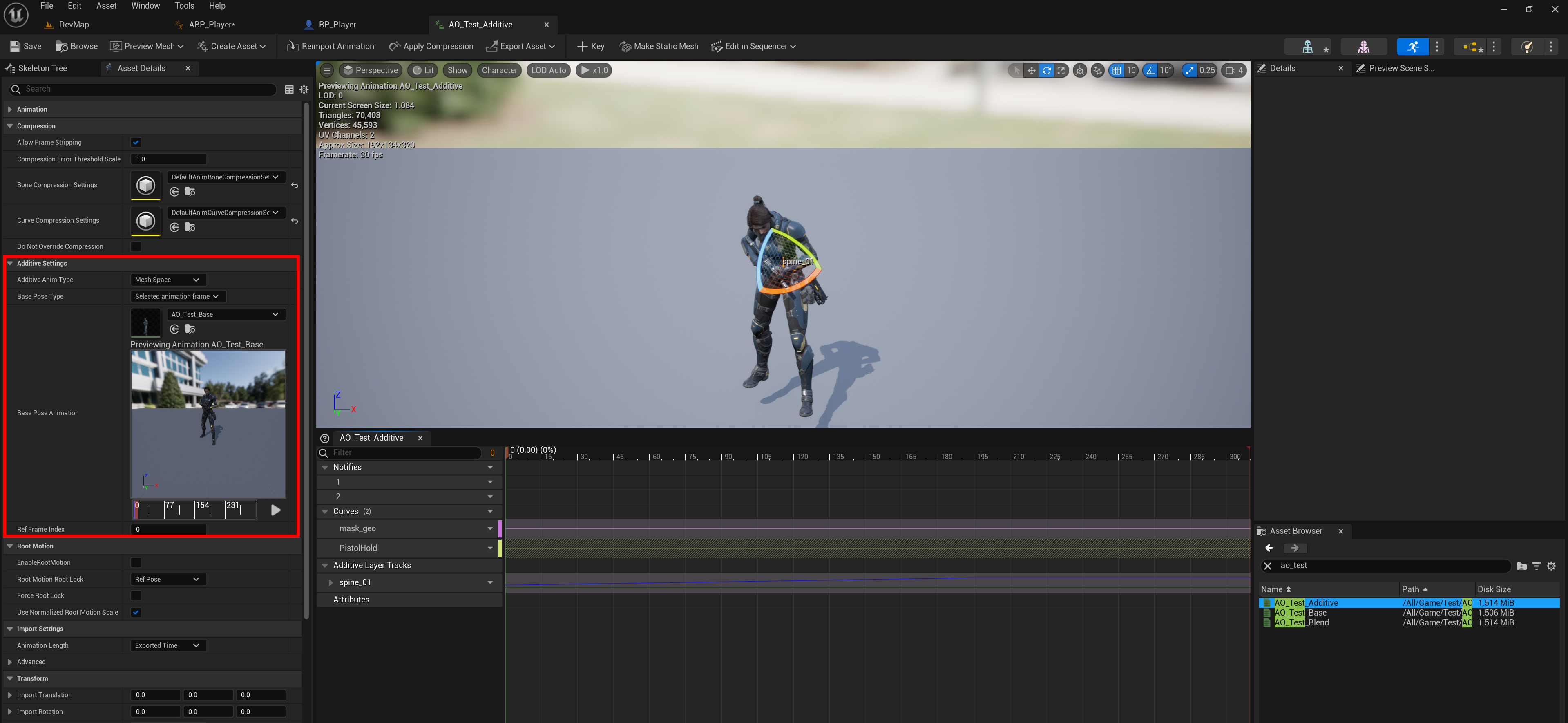
Task: Toggle the coordinate system world/local icon
Action: point(1080,71)
